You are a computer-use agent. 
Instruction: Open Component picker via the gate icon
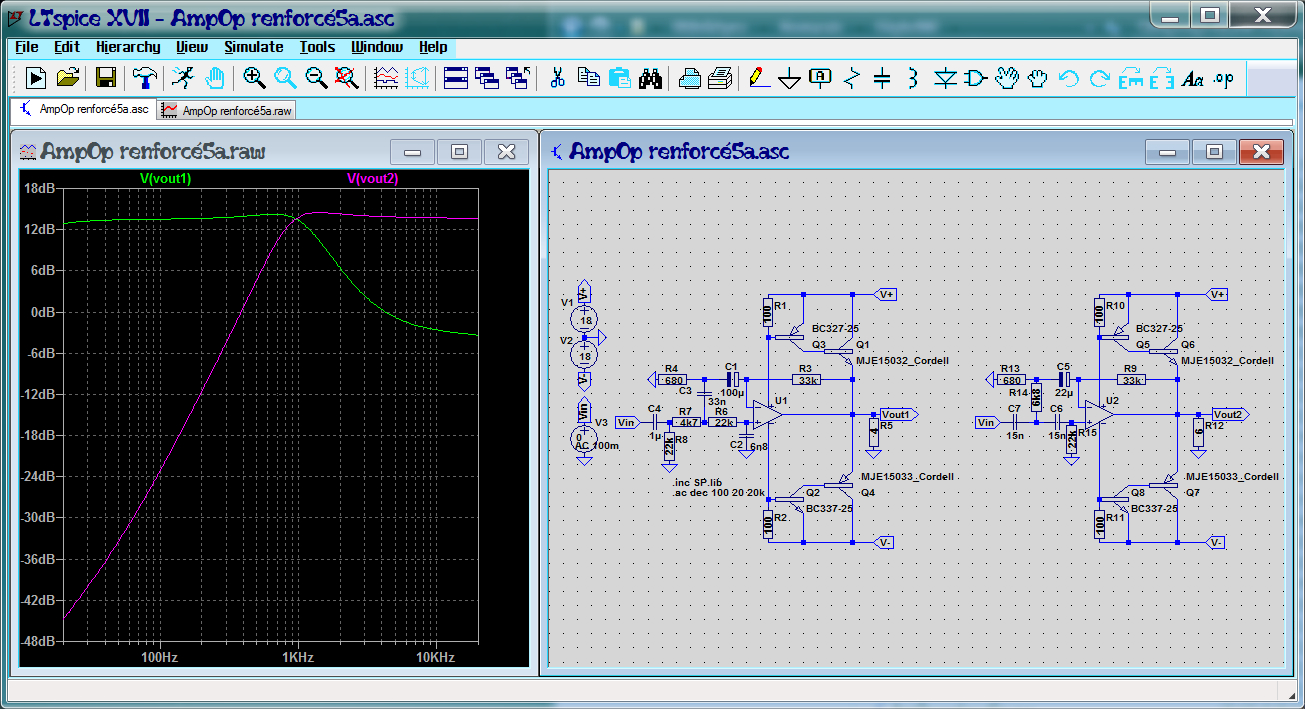coord(976,78)
